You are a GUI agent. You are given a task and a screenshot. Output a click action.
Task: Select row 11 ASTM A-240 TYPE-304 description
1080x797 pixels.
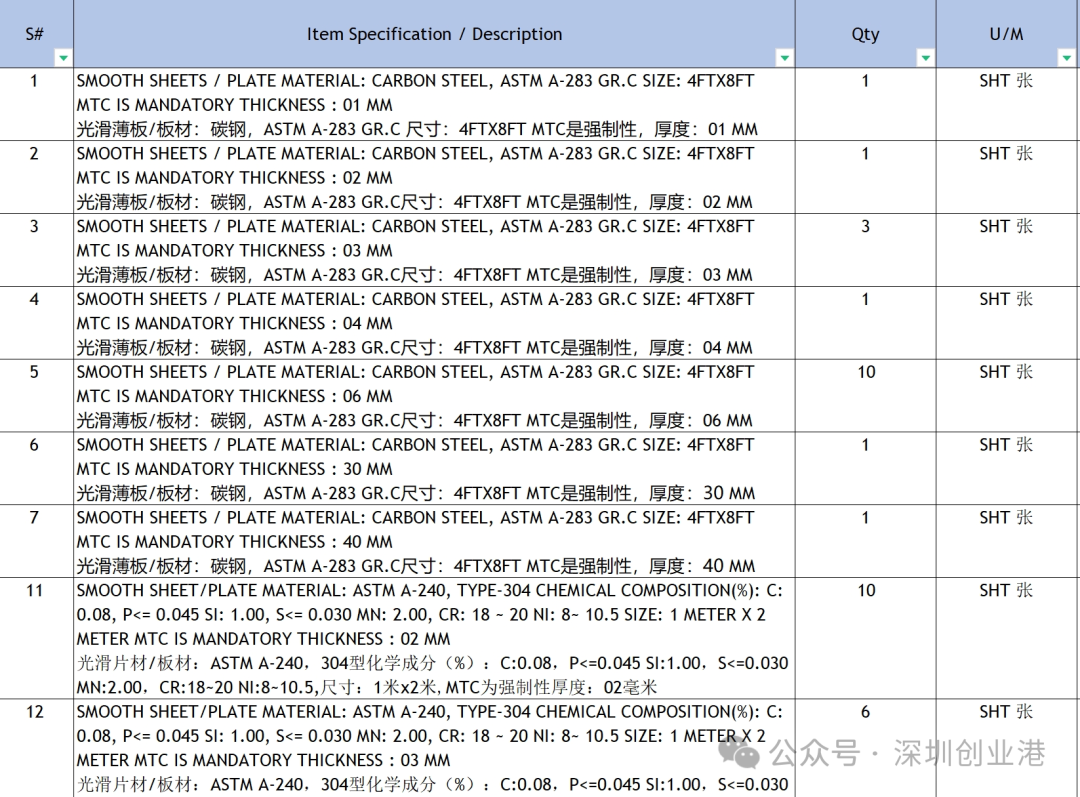point(434,638)
